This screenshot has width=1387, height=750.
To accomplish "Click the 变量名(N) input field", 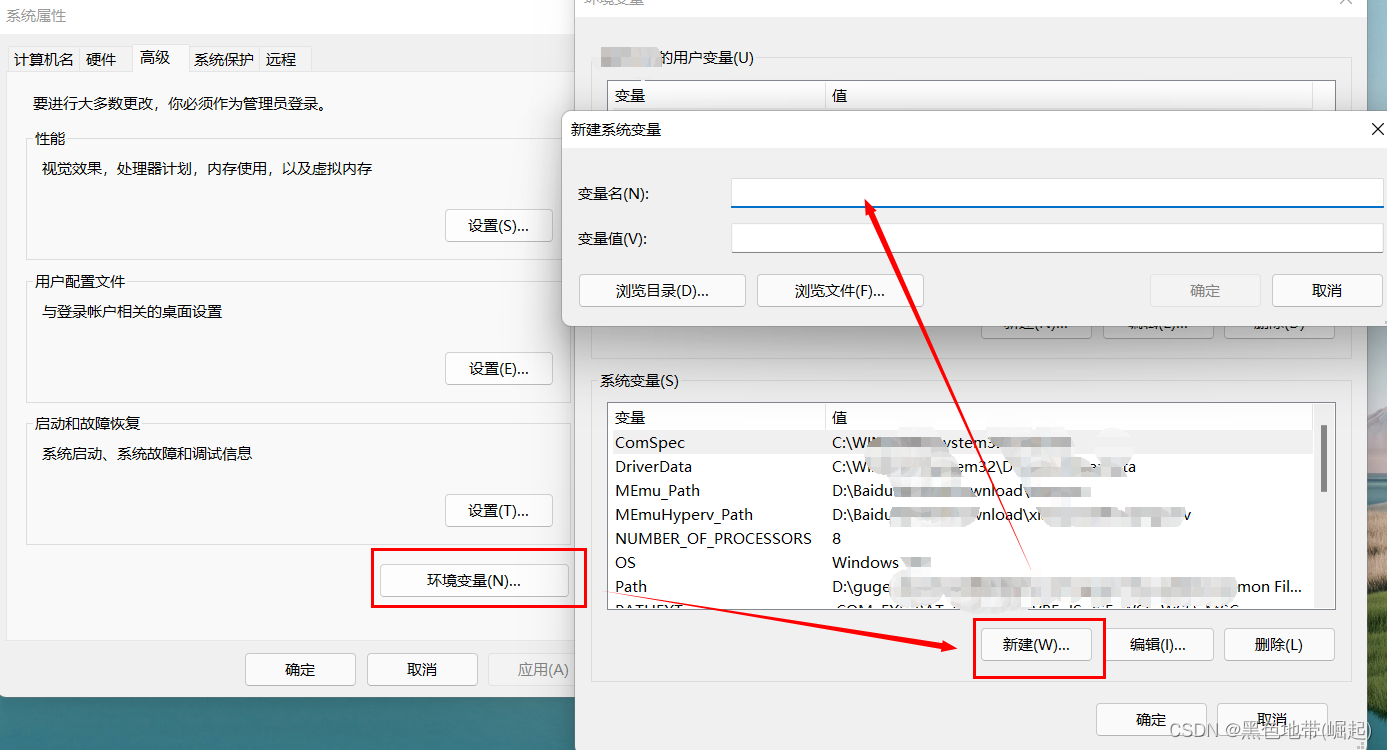I will (x=1057, y=193).
